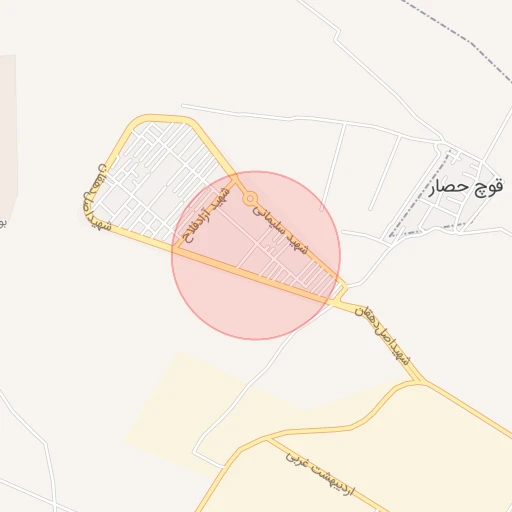This screenshot has width=512, height=512.
Task: Click the center of the red circle overlay
Action: 256,255
